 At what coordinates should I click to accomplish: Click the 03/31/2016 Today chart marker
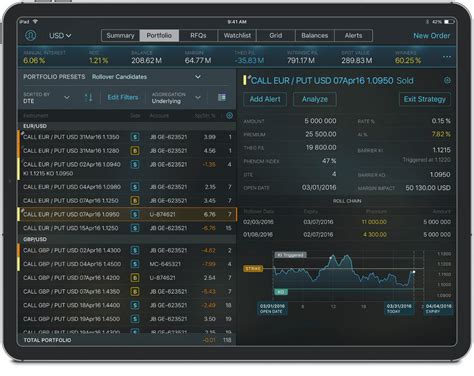(x=399, y=309)
